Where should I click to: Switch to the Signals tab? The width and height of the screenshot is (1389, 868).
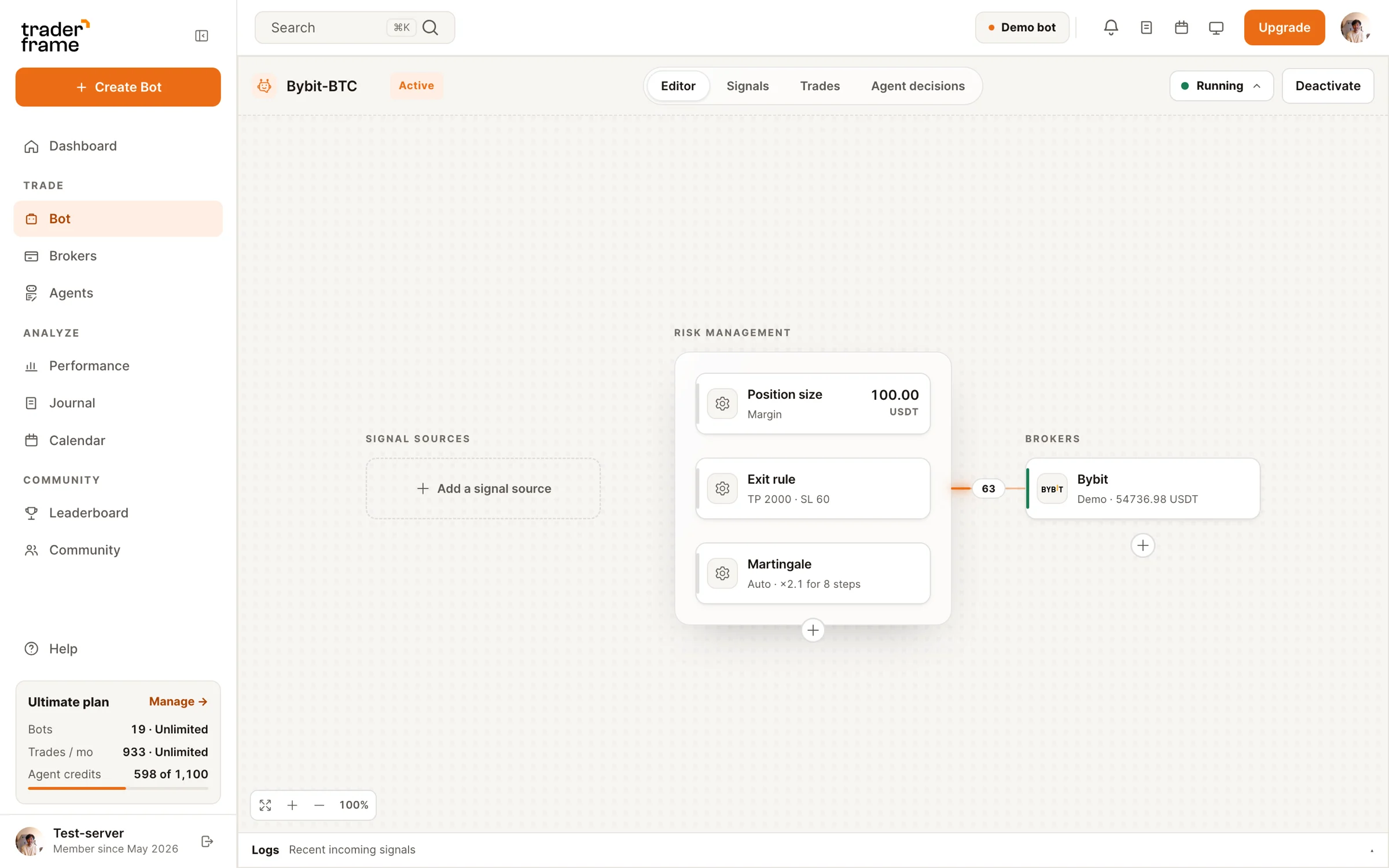[747, 86]
